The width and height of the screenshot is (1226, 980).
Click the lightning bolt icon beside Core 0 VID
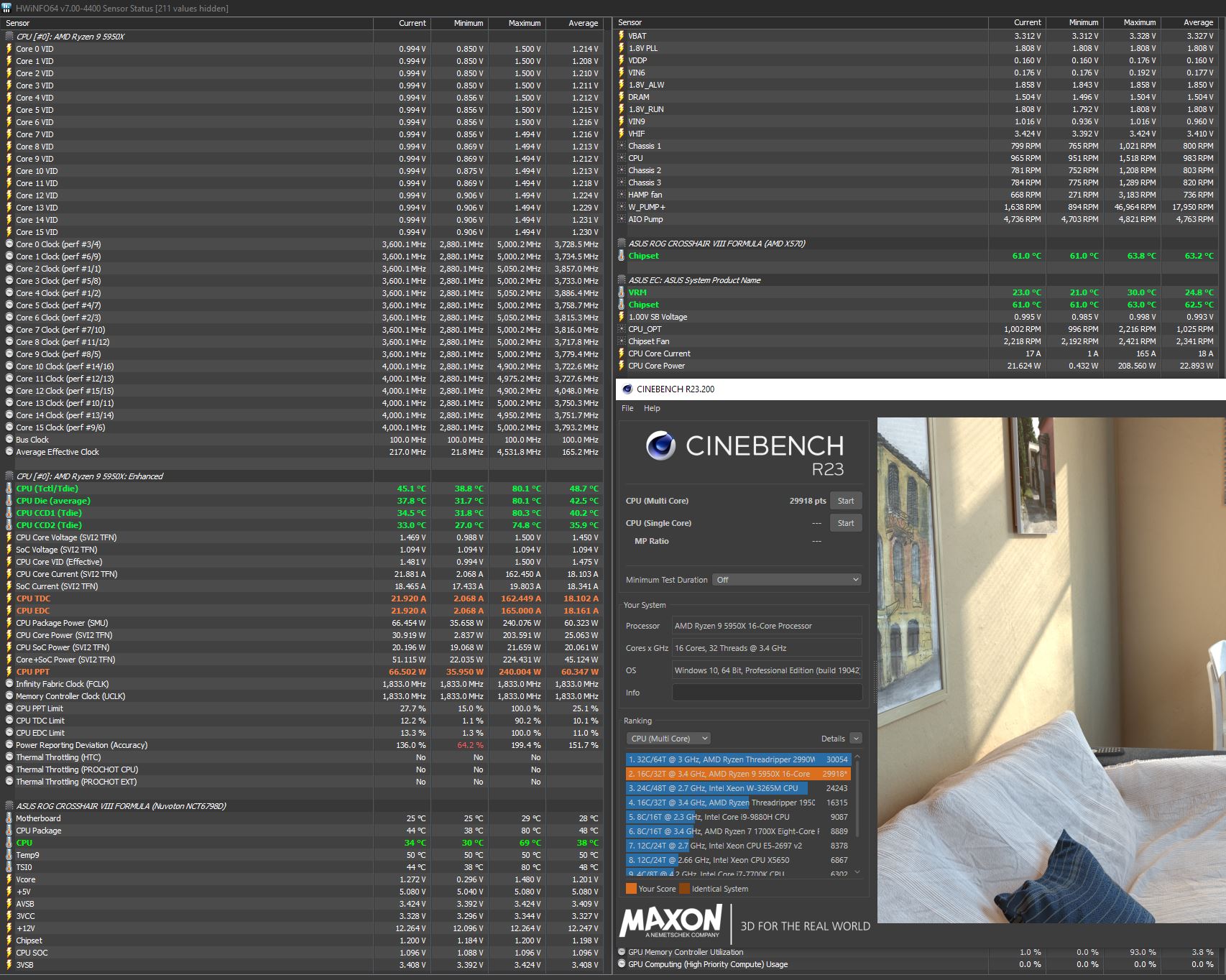[x=9, y=49]
